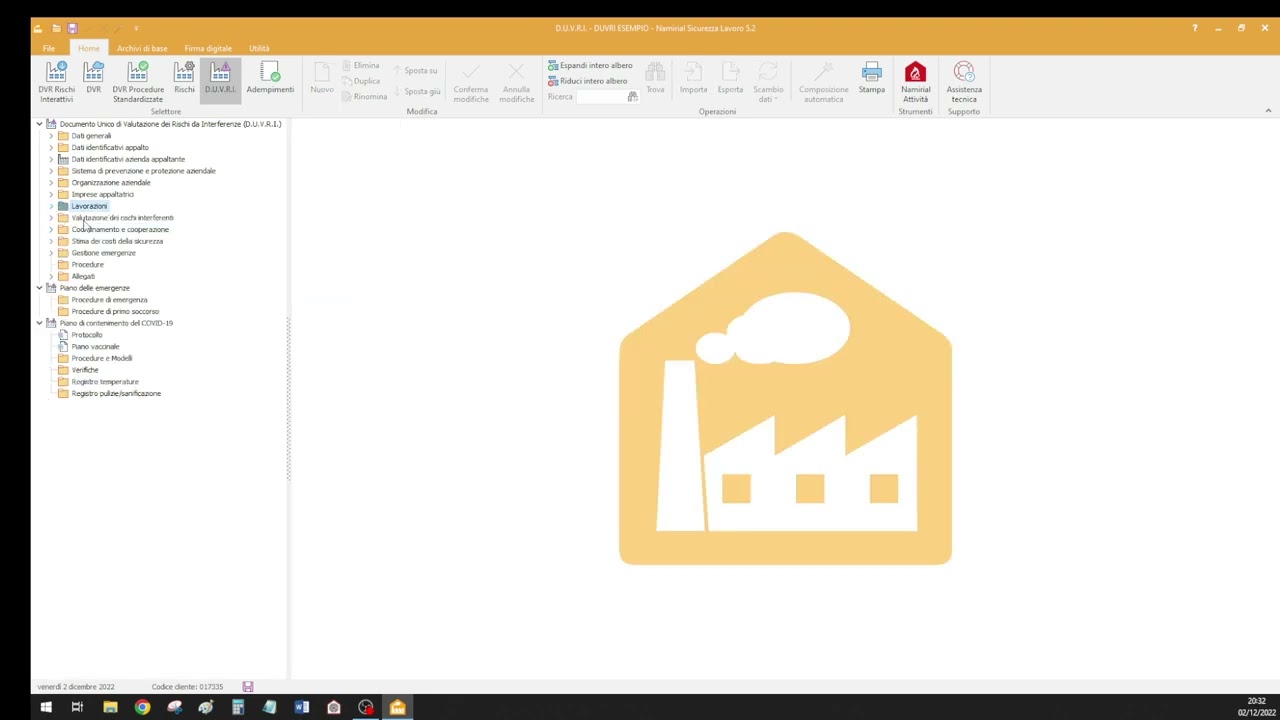
Task: Collapse the ribbon with the caret arrow
Action: (x=1268, y=111)
